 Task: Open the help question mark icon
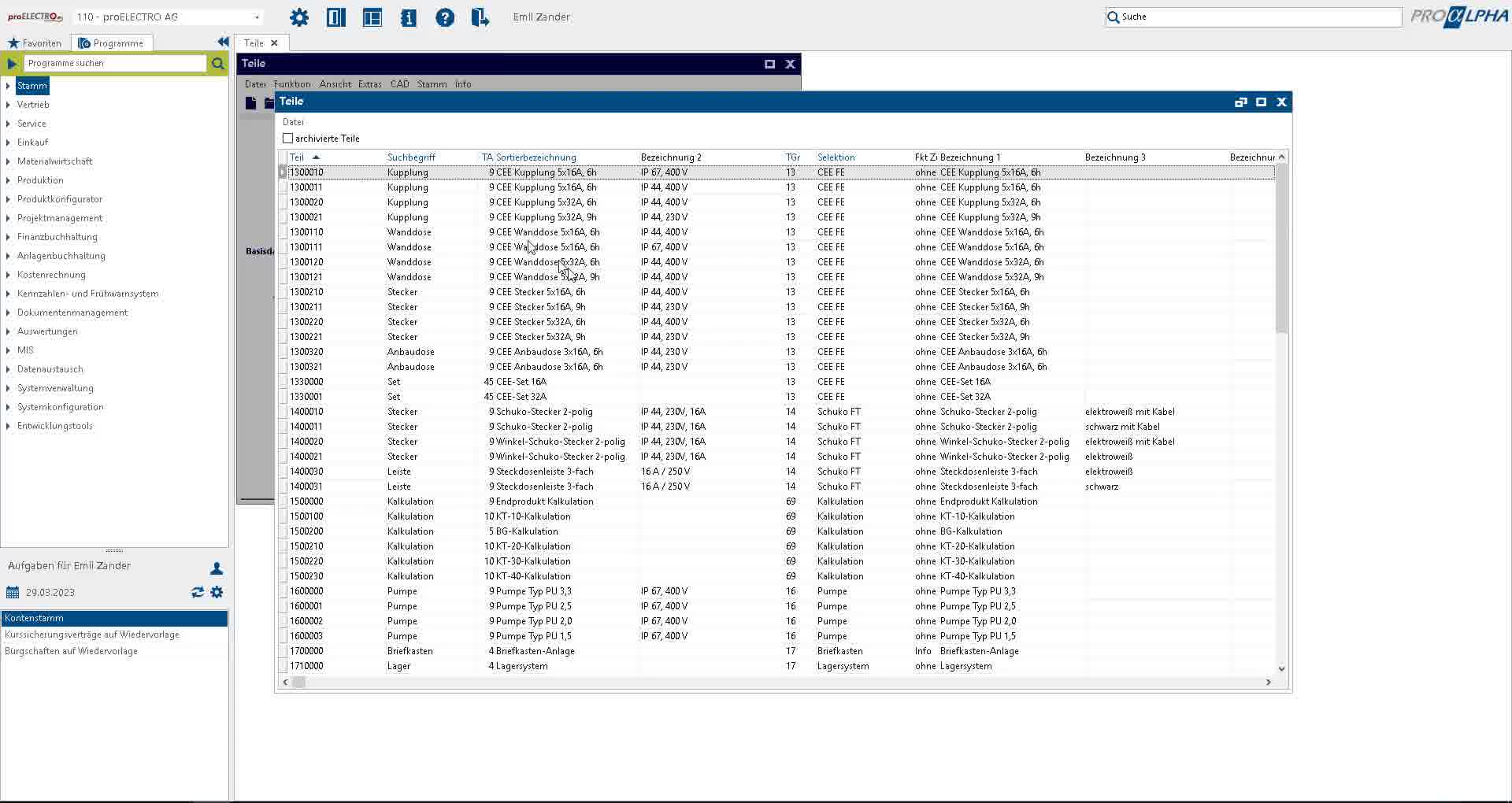point(445,17)
